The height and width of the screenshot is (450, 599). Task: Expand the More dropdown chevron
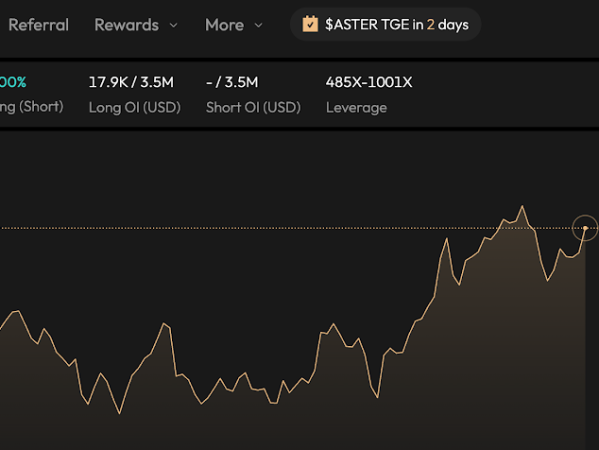pyautogui.click(x=259, y=26)
